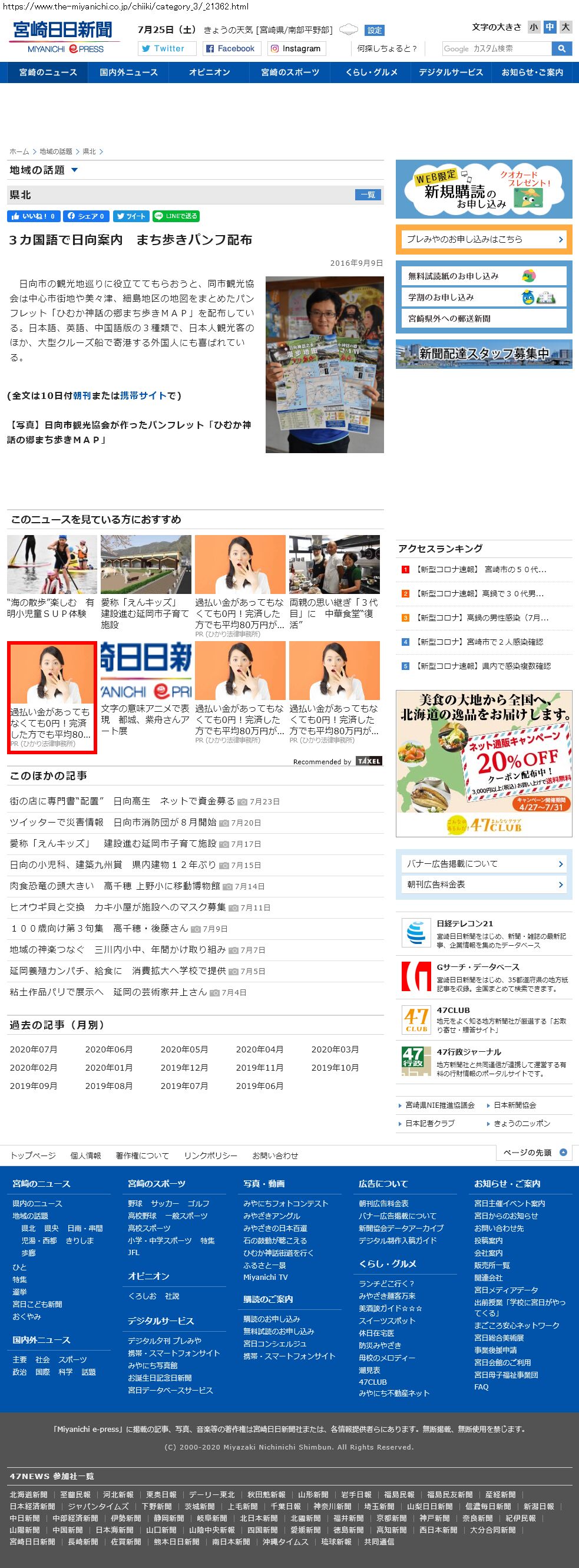This screenshot has width=579, height=1568.
Task: Open ranking item 1 宮崎市の50代
Action: coord(481,570)
